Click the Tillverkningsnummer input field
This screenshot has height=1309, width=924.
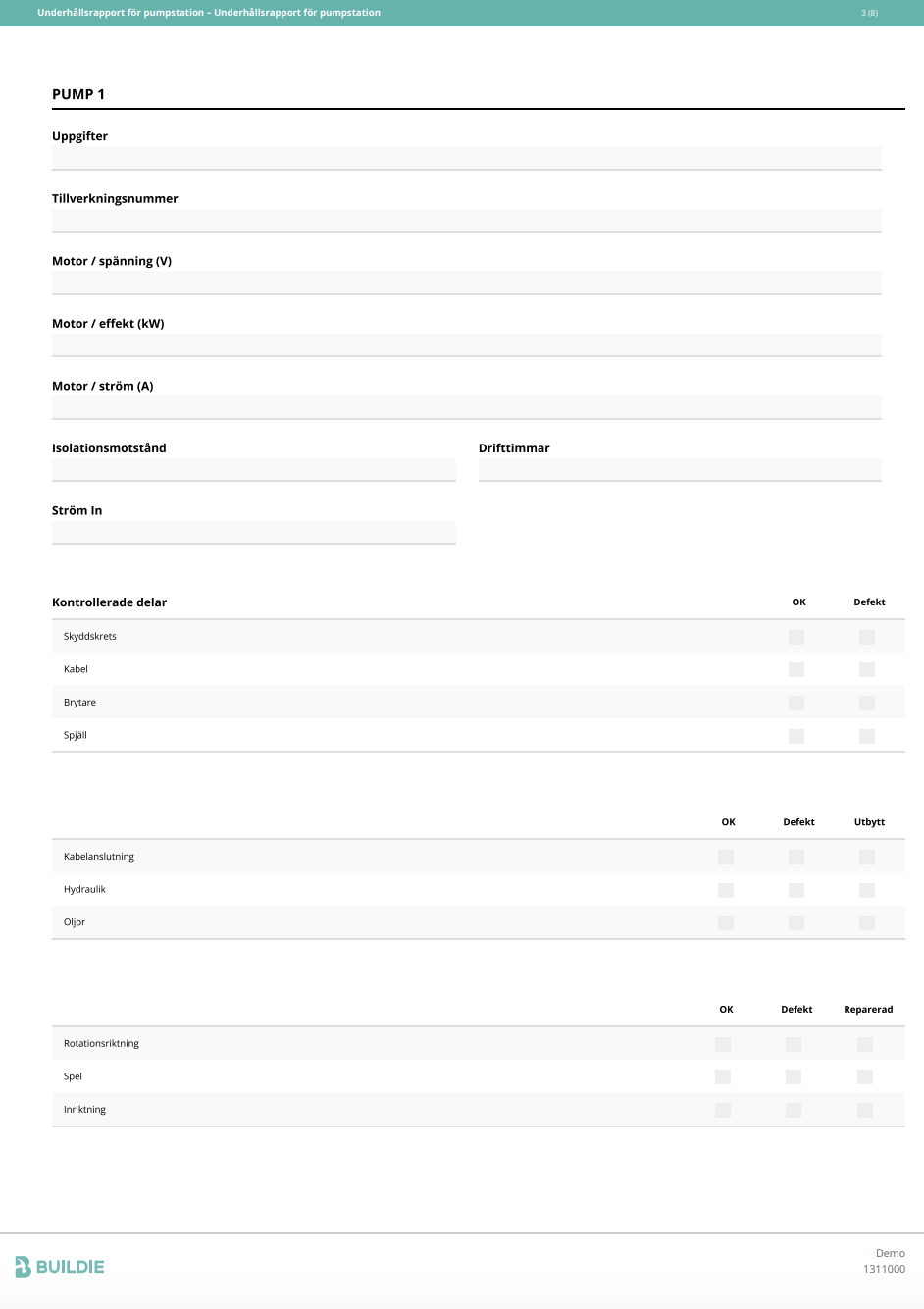(x=467, y=221)
